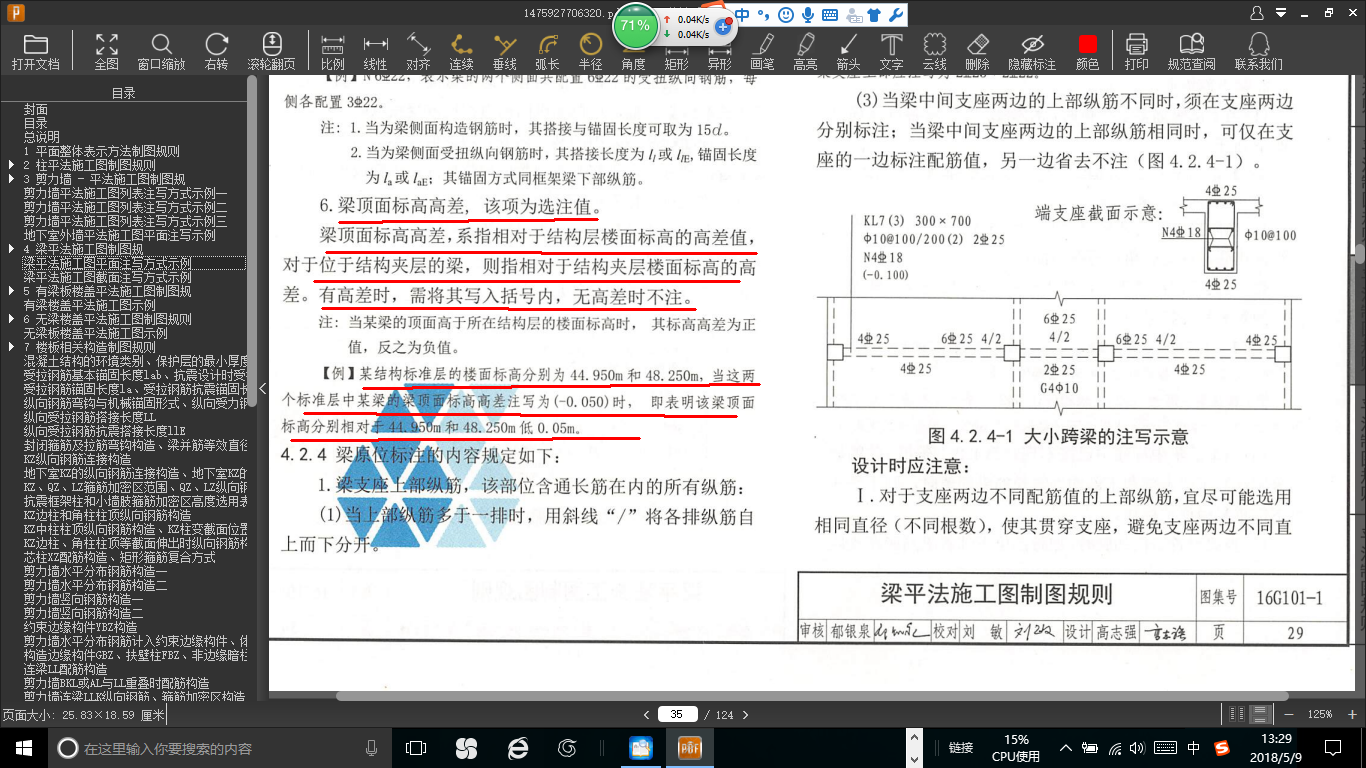Go to the next page arrow
1366x768 pixels.
[x=744, y=715]
